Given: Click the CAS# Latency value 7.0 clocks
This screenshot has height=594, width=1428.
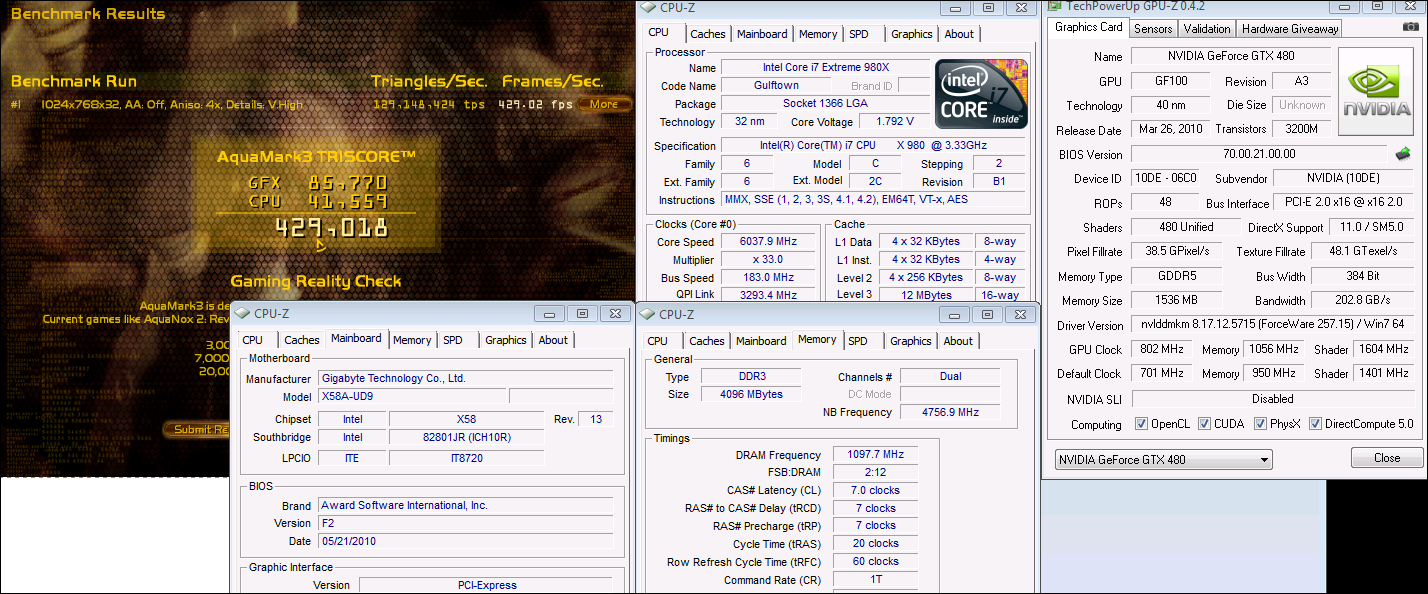Looking at the screenshot, I should click(x=875, y=490).
